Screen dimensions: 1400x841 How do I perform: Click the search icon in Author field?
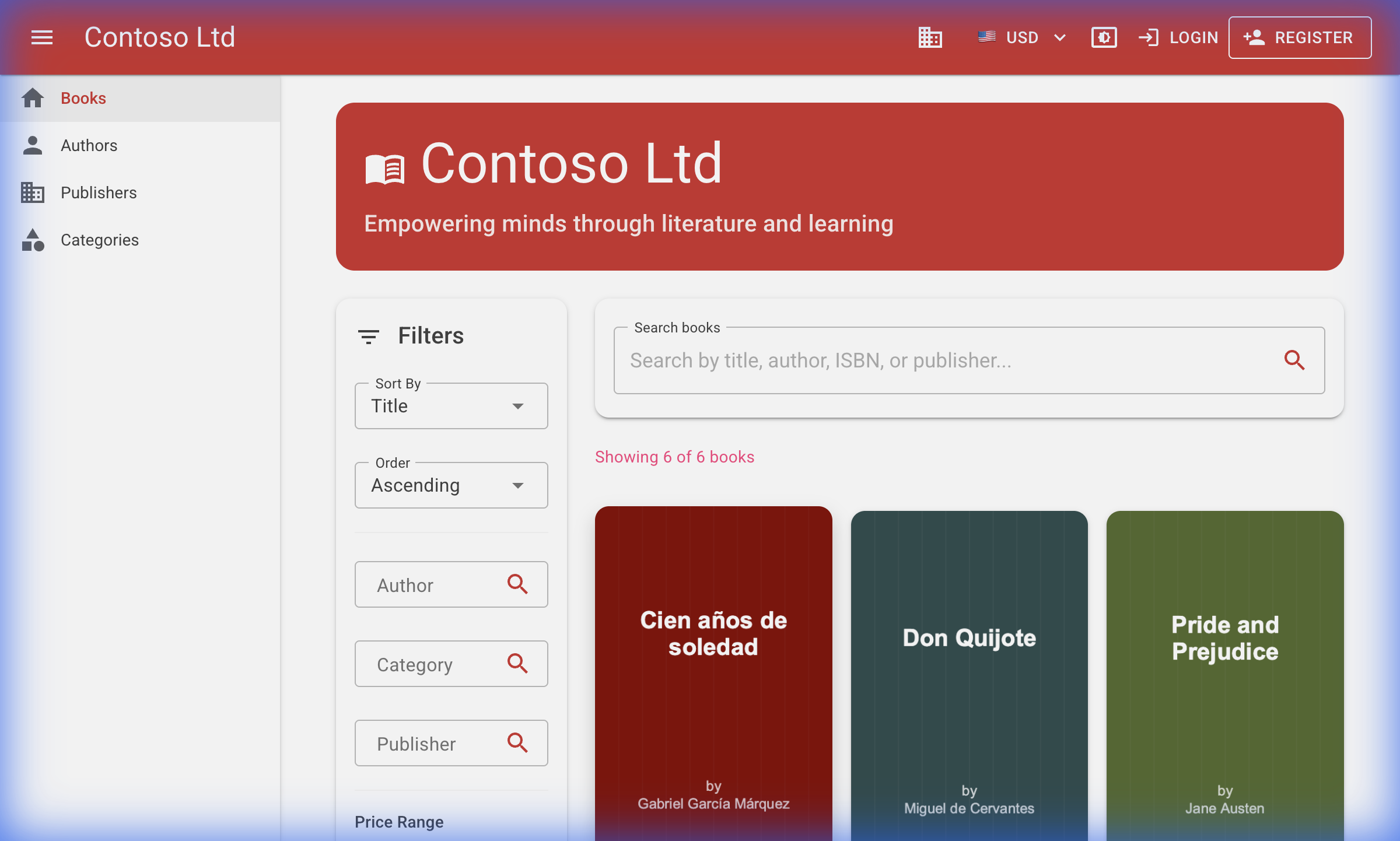pos(517,584)
